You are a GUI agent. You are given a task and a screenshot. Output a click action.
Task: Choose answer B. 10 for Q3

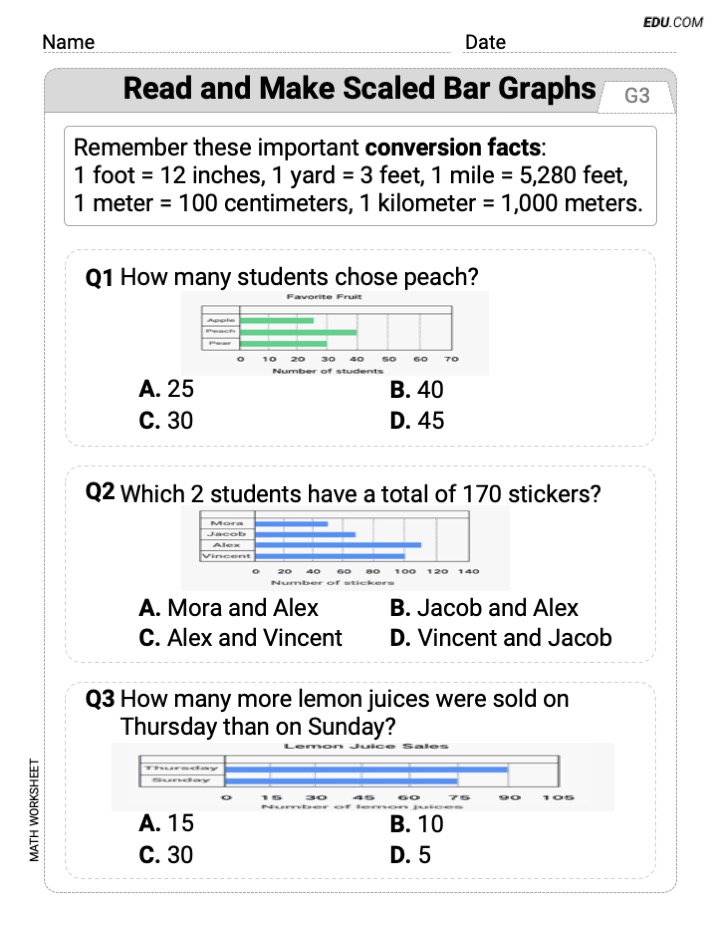(416, 824)
